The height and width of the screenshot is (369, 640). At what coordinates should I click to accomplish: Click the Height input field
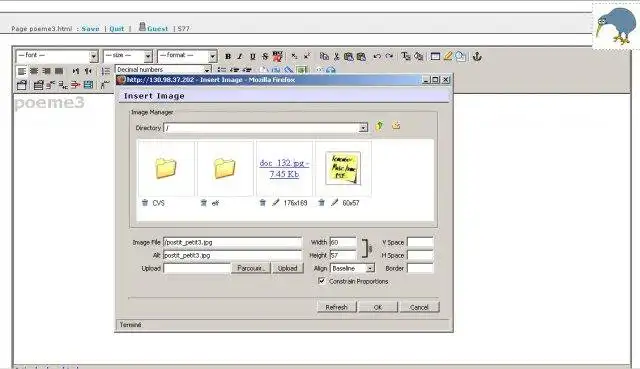coord(343,255)
